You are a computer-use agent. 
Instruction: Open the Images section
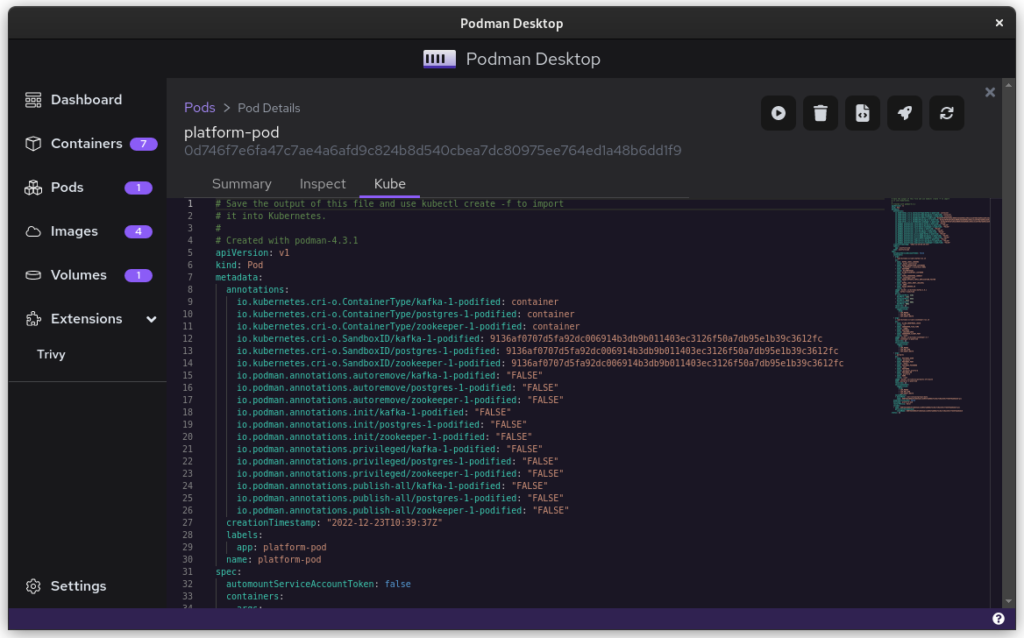[x=74, y=231]
